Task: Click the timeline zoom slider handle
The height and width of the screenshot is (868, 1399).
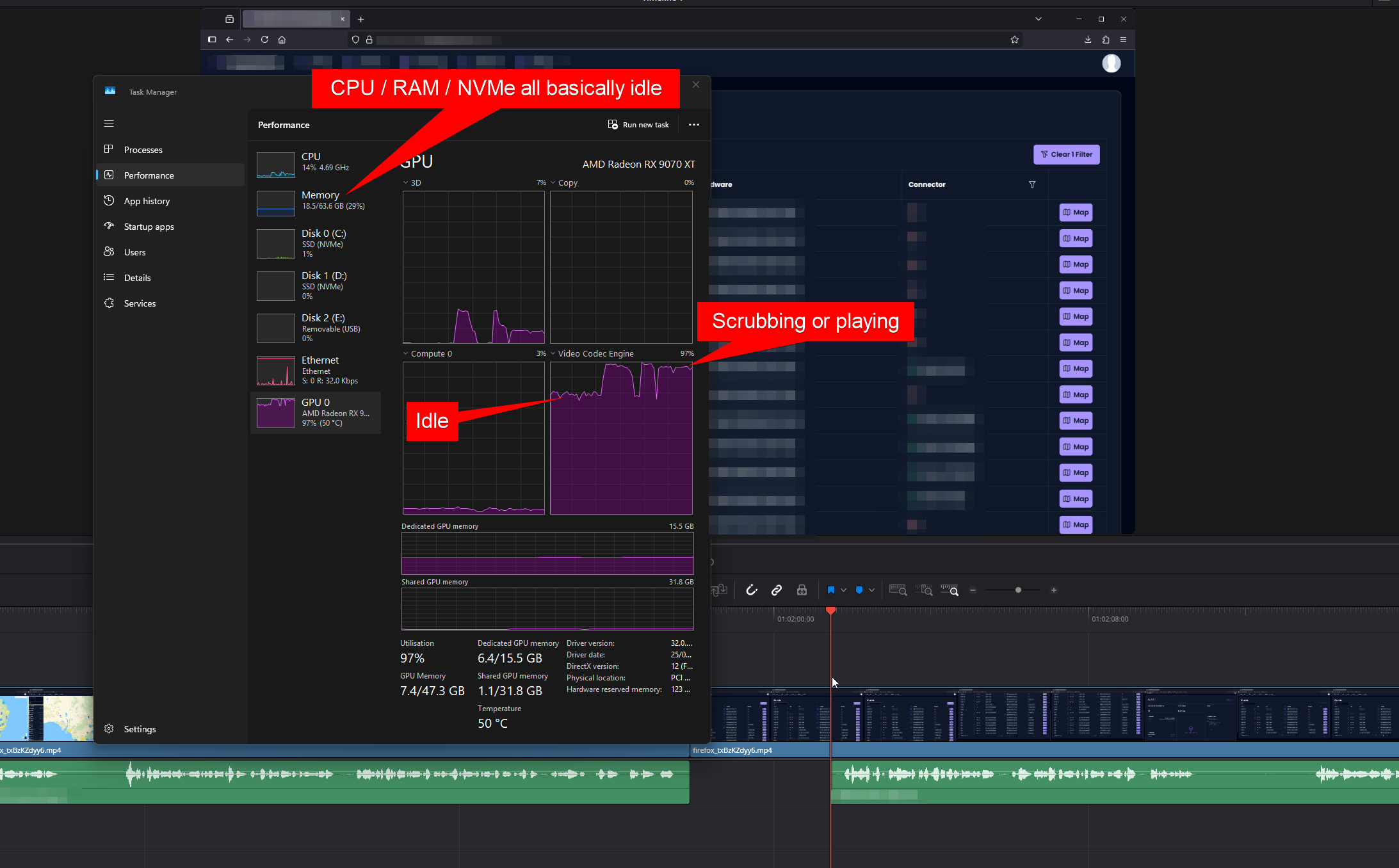Action: click(x=1018, y=590)
